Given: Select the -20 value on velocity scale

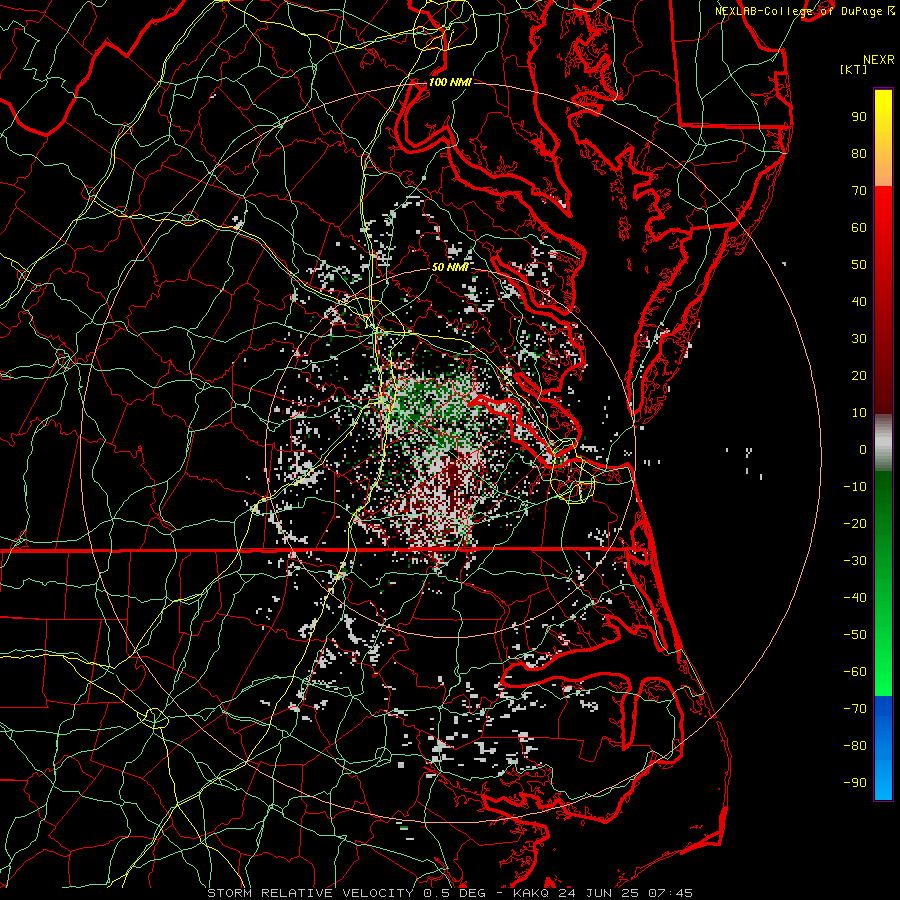Looking at the screenshot, I should (855, 523).
